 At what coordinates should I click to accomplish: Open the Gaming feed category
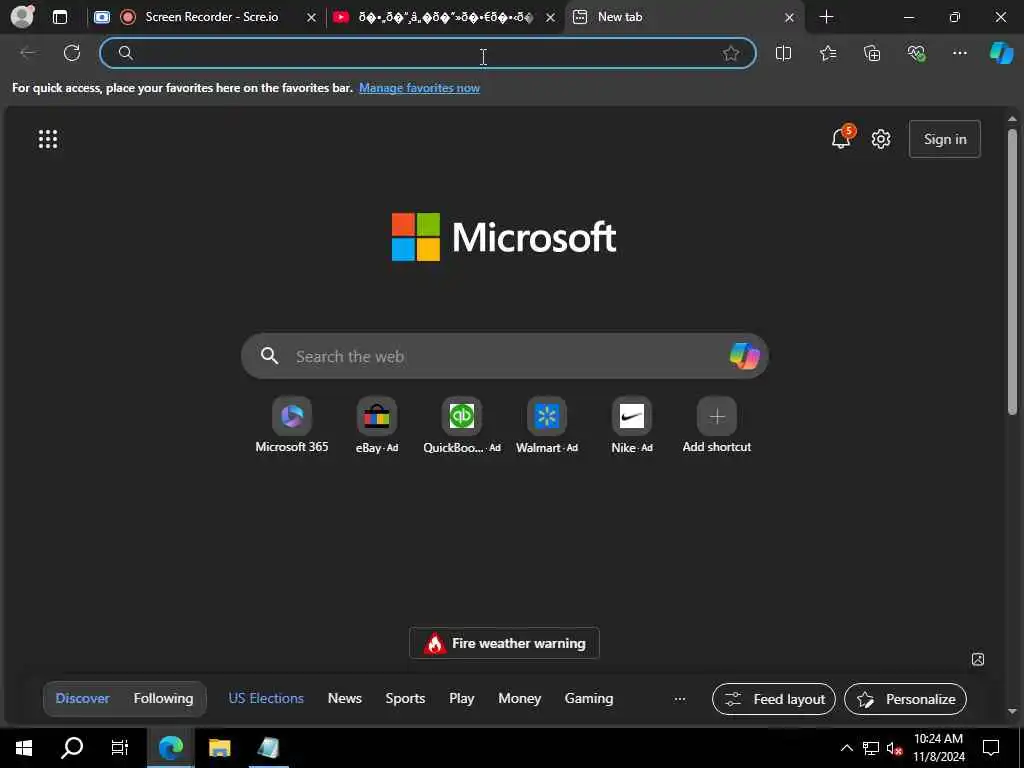point(588,698)
